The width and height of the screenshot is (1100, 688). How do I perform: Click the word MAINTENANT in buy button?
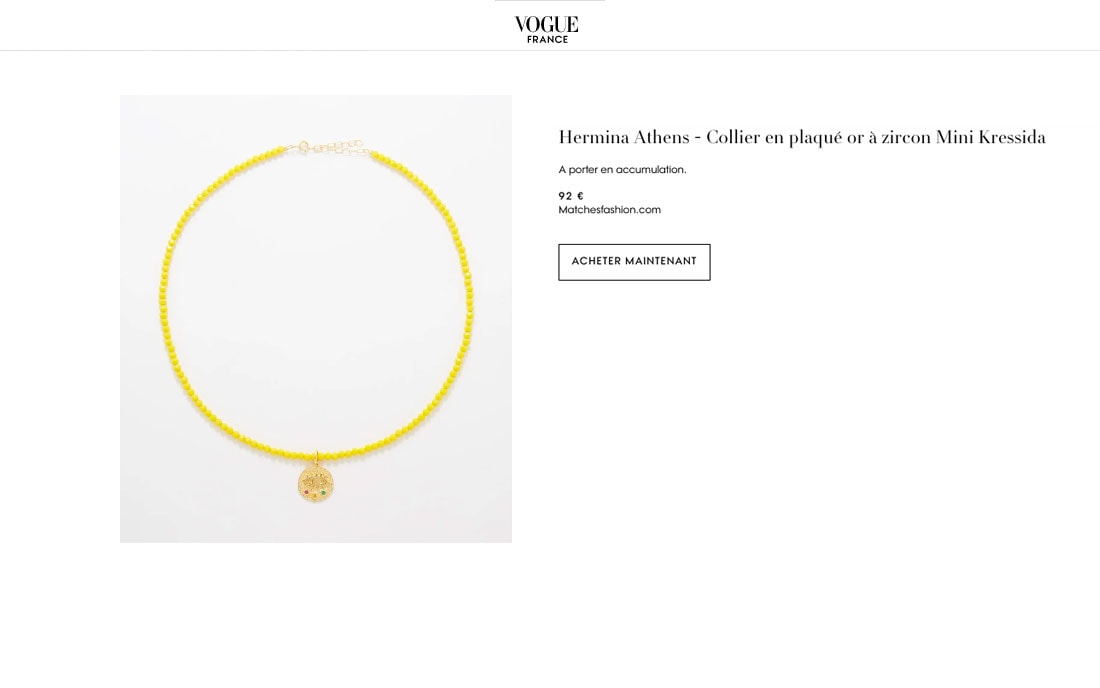[660, 261]
